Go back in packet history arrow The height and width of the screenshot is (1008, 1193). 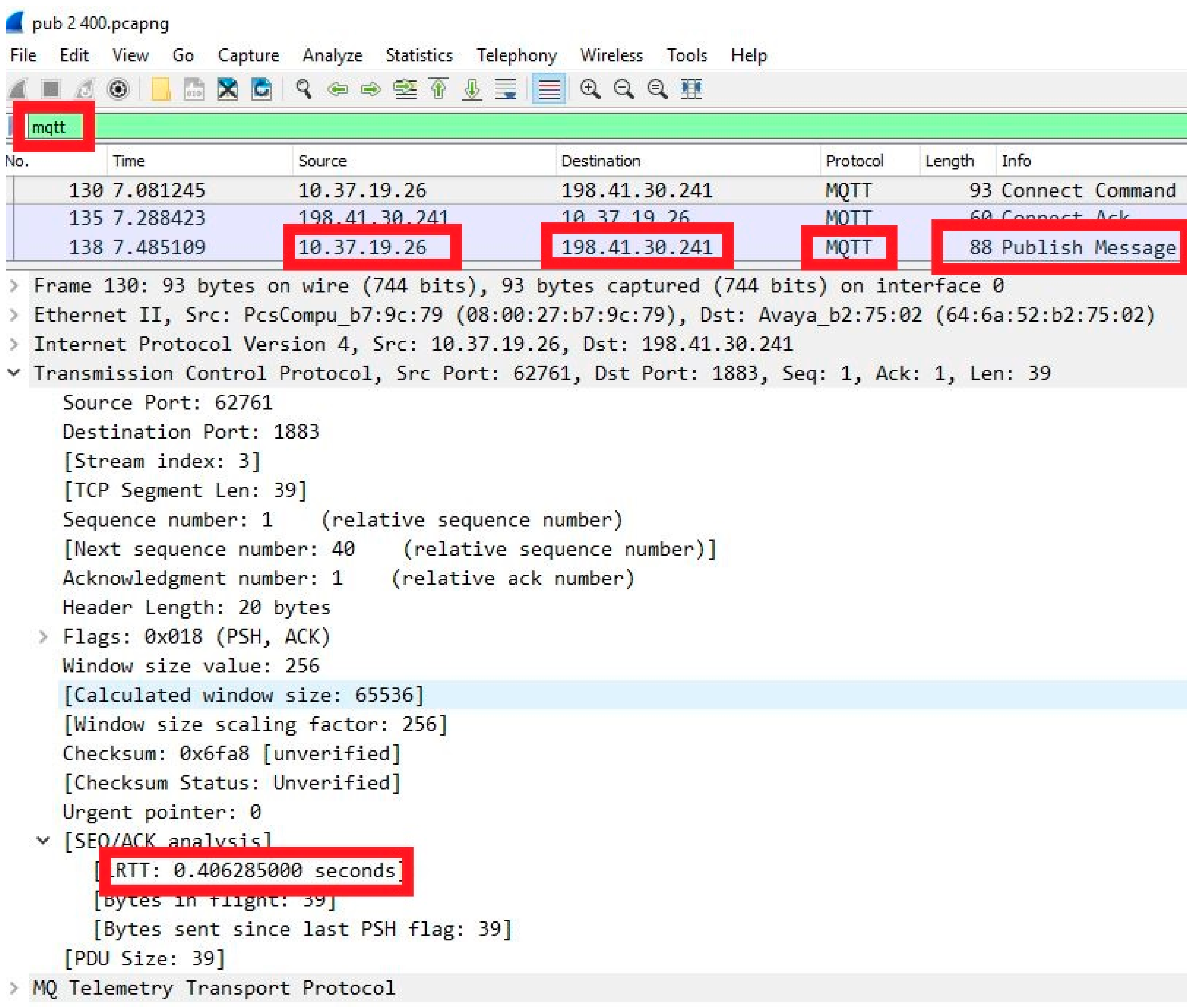[x=337, y=89]
